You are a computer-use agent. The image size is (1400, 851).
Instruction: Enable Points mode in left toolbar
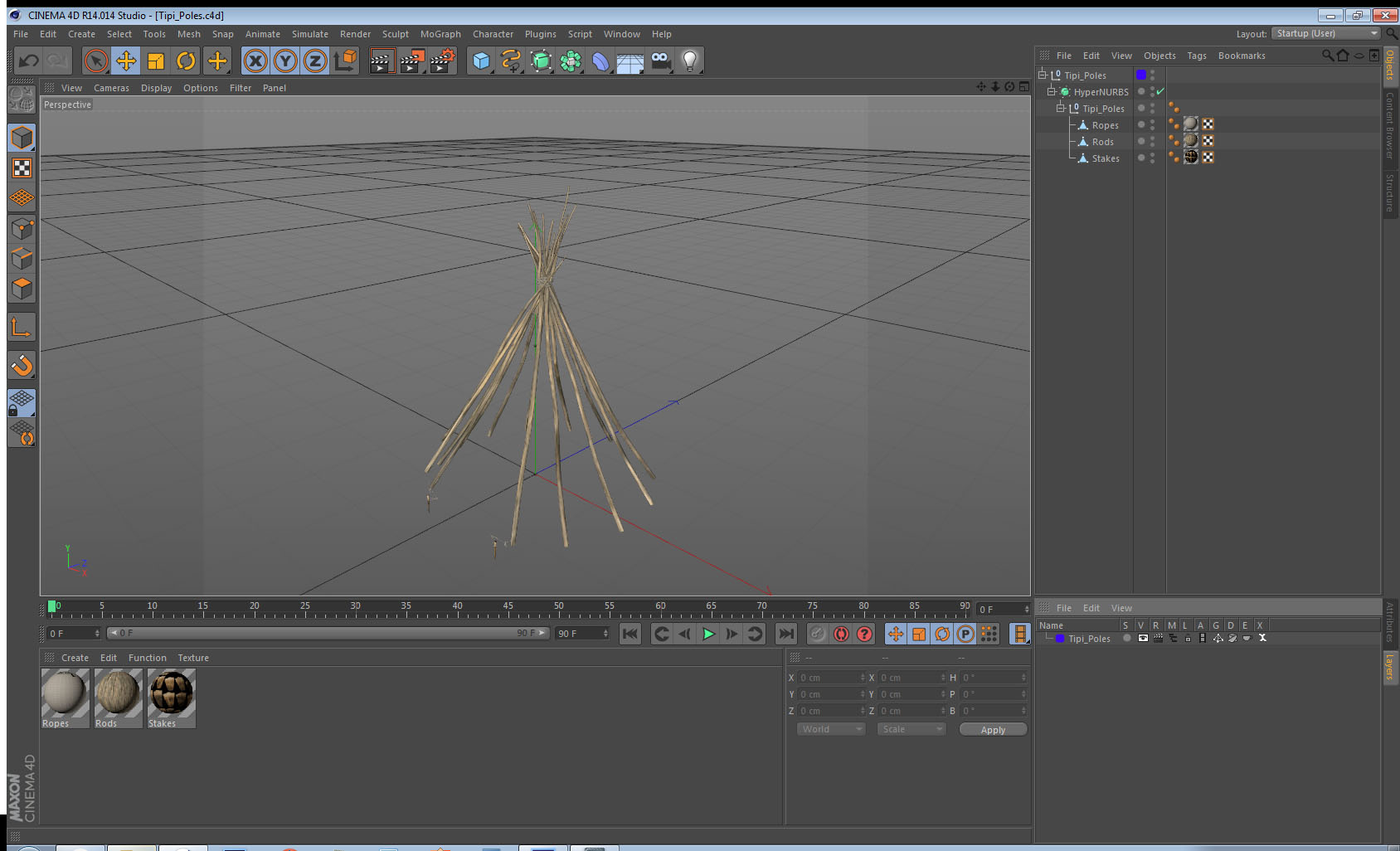click(22, 228)
